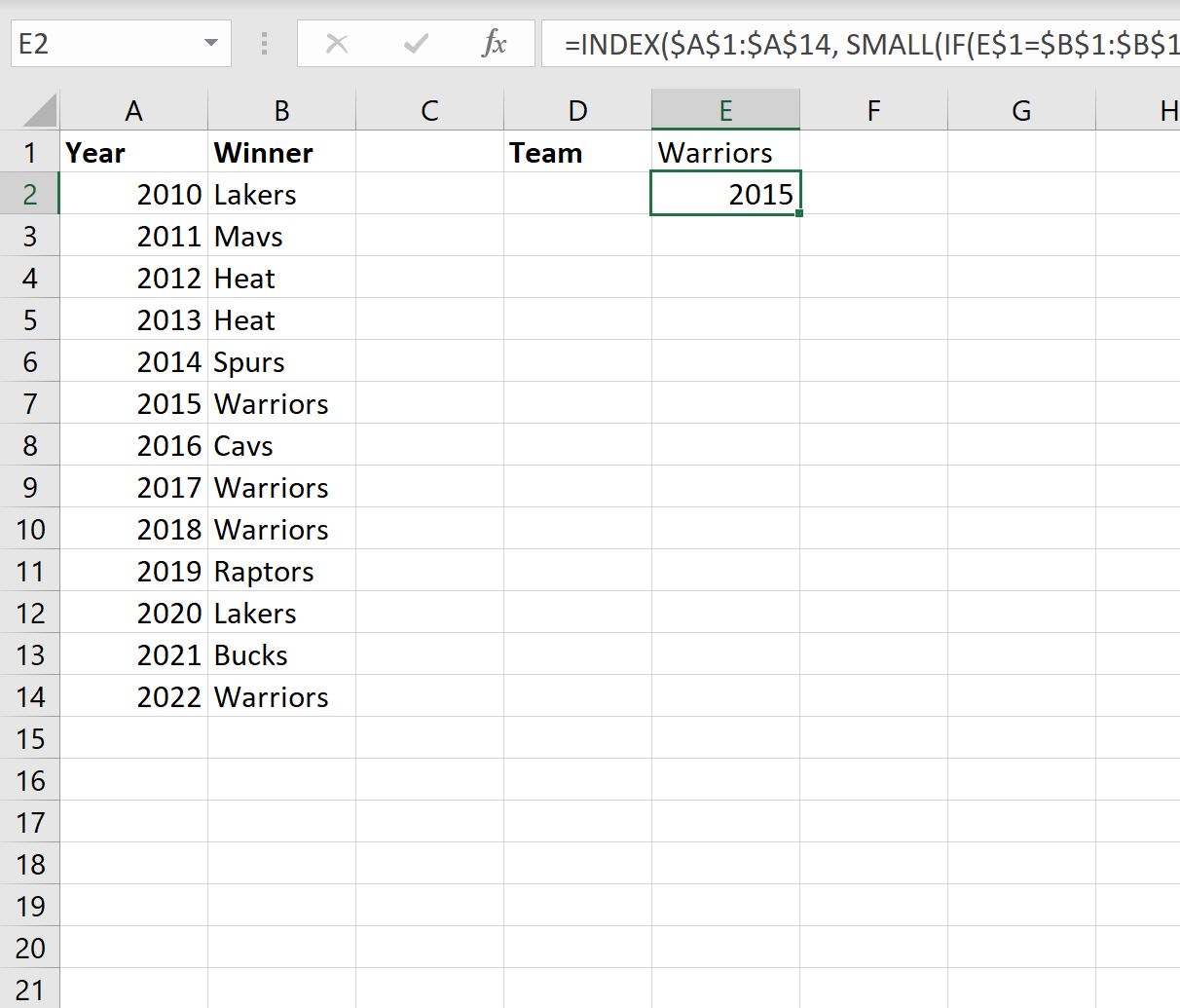Viewport: 1180px width, 1008px height.
Task: Select cell E1 containing Warriors
Action: coord(725,152)
